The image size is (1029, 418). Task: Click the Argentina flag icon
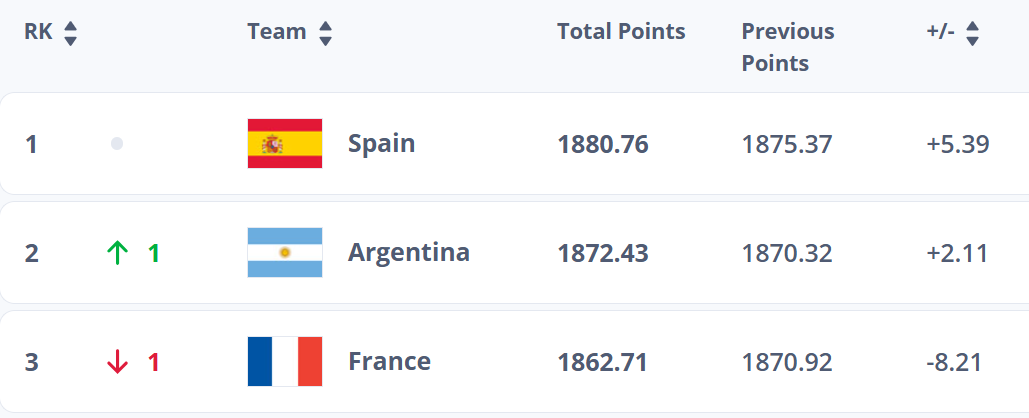(x=285, y=253)
